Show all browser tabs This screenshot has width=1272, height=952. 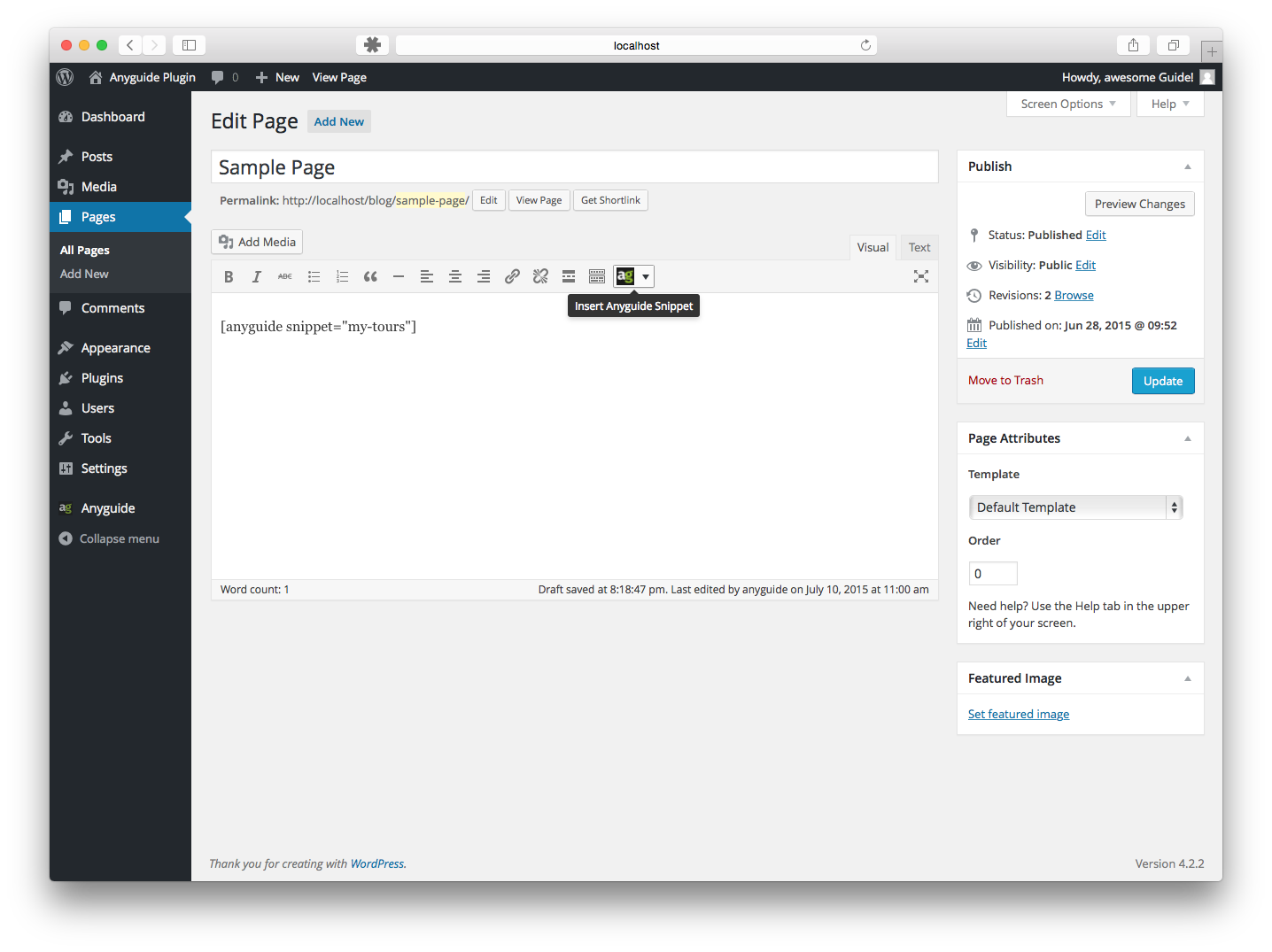coord(1173,45)
